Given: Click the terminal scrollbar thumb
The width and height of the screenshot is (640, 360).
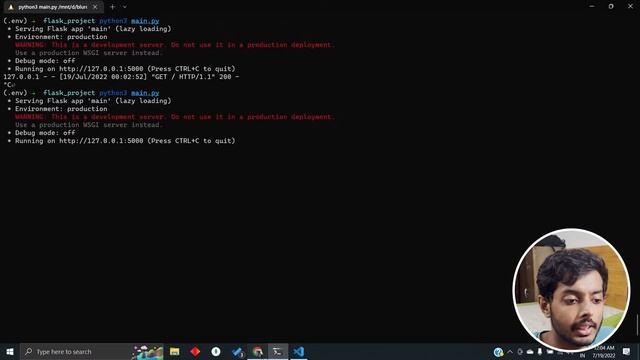Looking at the screenshot, I should click(637, 325).
